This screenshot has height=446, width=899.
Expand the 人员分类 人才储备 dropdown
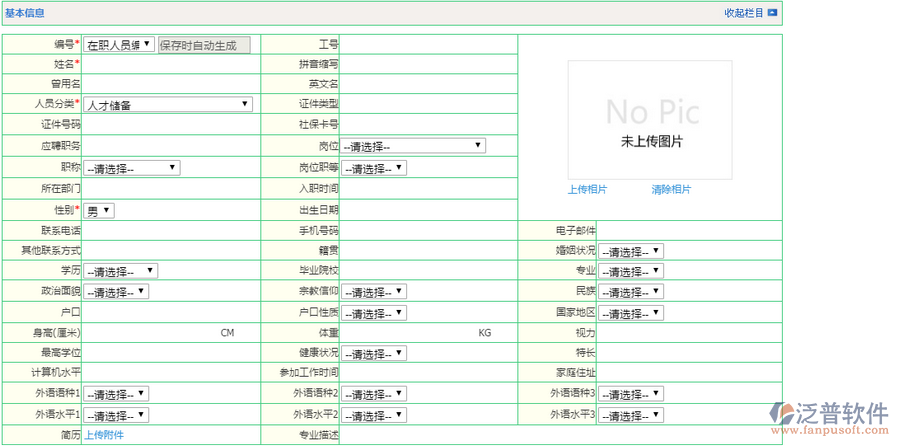pyautogui.click(x=168, y=104)
